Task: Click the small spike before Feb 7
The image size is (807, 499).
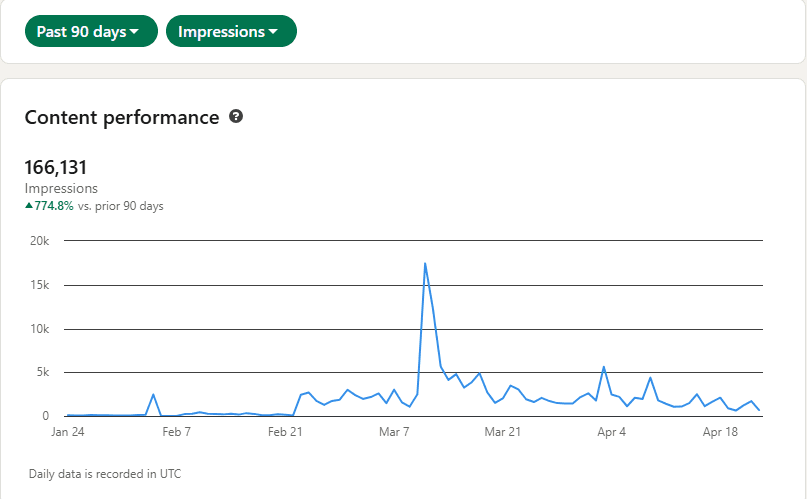Action: (153, 395)
